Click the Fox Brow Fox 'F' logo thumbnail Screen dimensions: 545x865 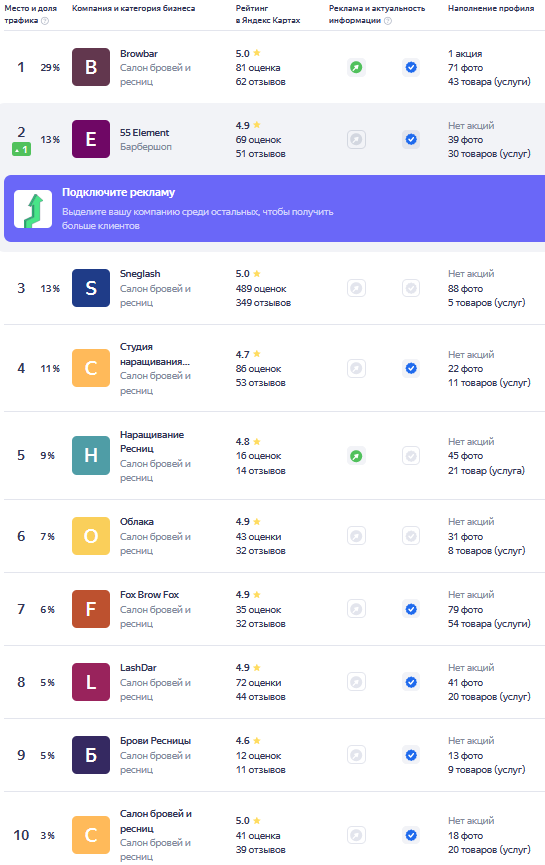pyautogui.click(x=91, y=609)
